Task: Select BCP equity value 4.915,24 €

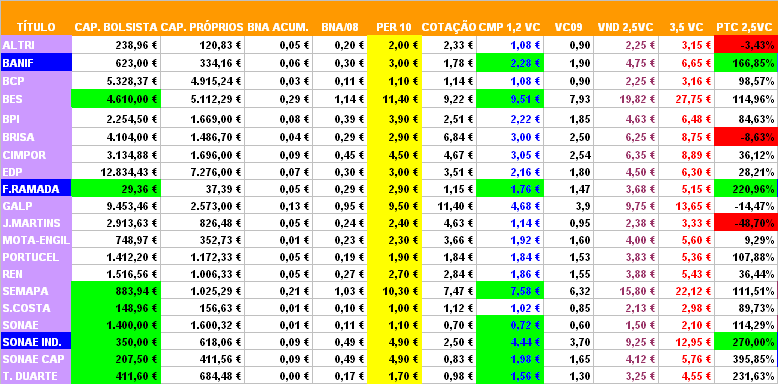Action: point(202,81)
